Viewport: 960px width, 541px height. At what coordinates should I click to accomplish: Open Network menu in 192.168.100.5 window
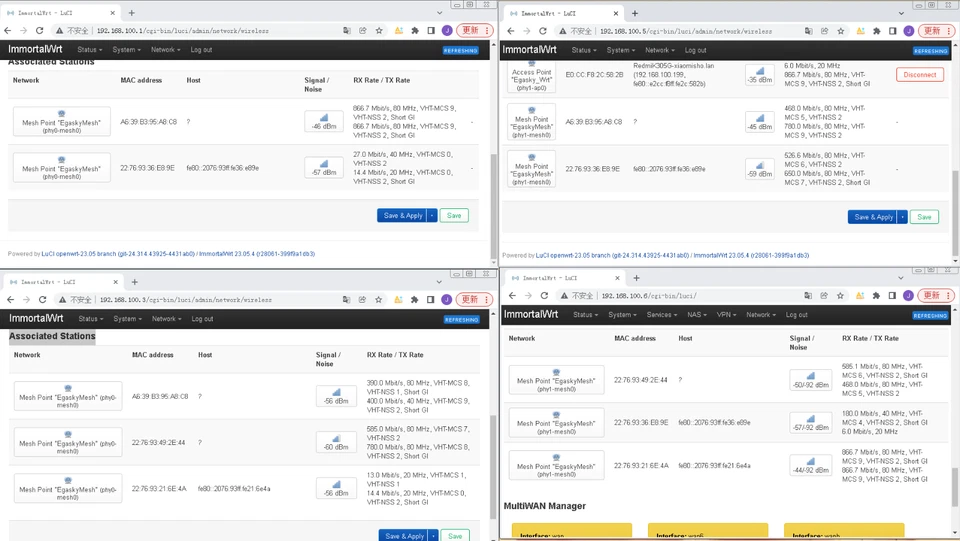[659, 50]
